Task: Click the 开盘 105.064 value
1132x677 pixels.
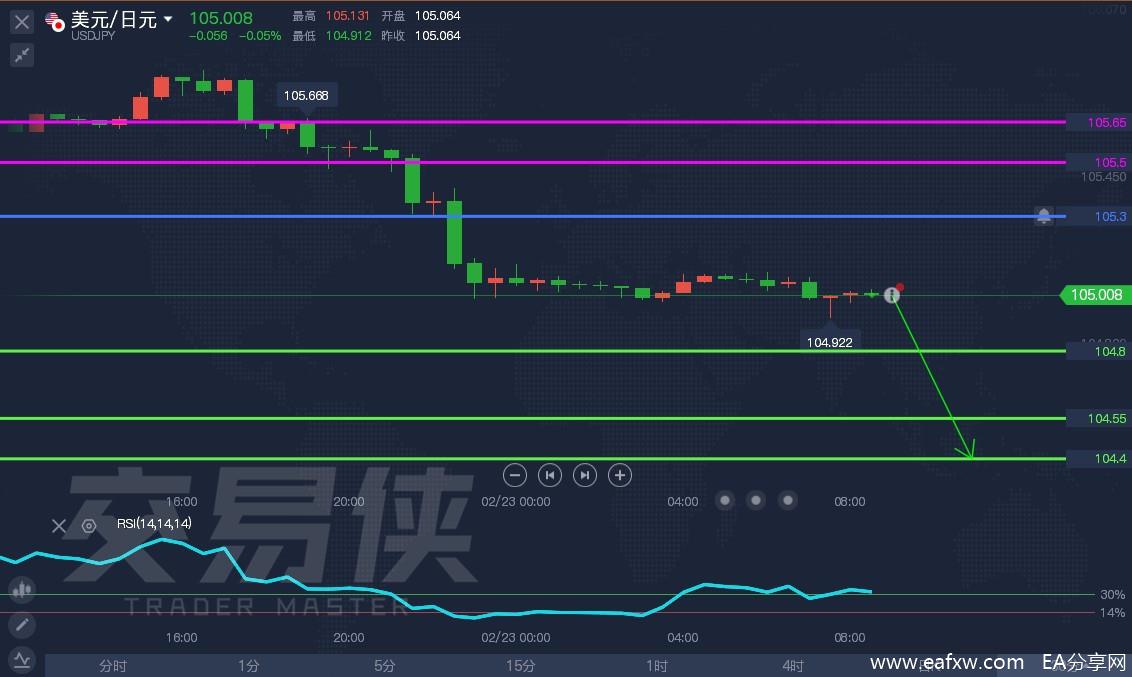Action: click(437, 15)
